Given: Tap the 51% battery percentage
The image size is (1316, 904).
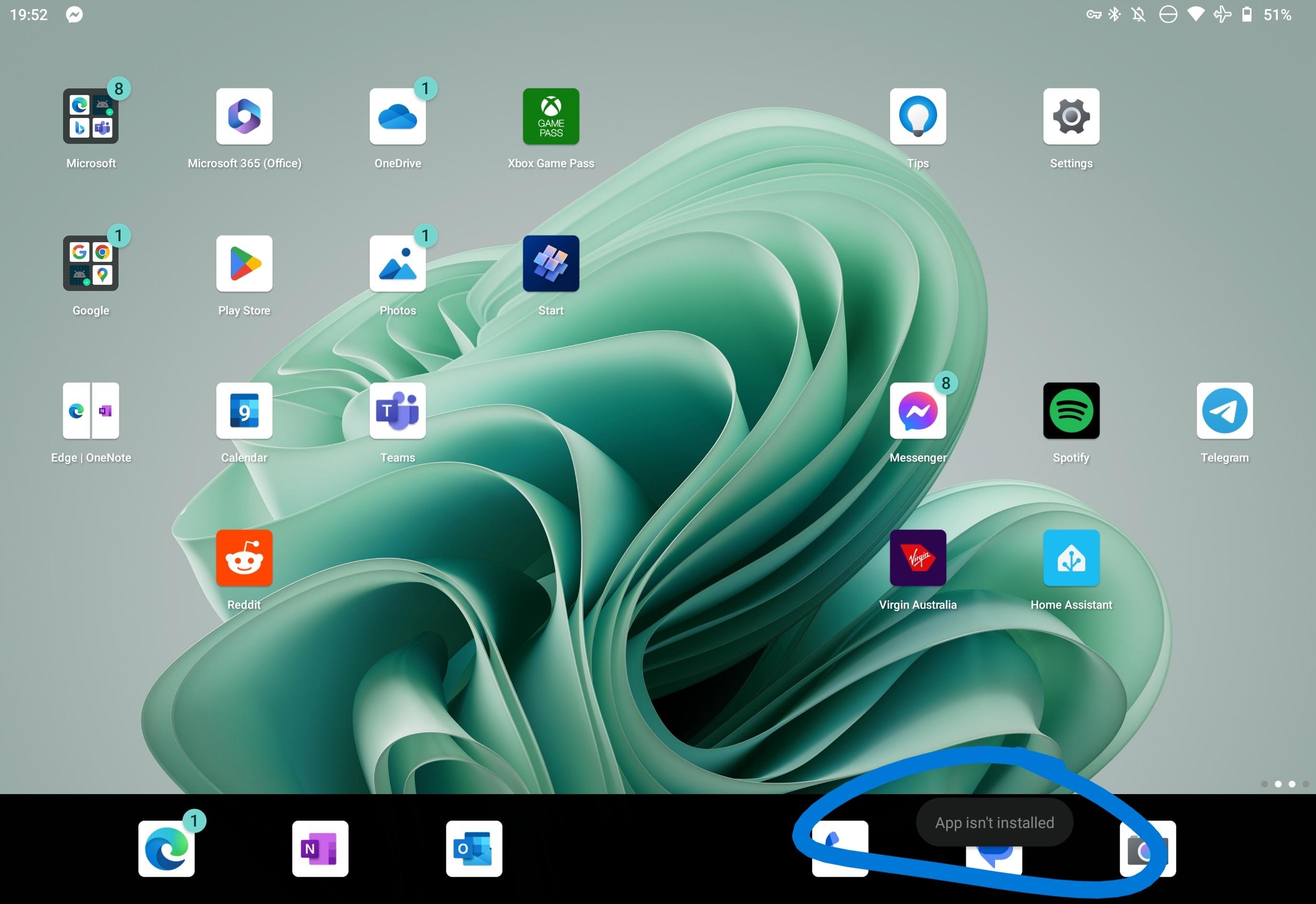Looking at the screenshot, I should pyautogui.click(x=1277, y=15).
